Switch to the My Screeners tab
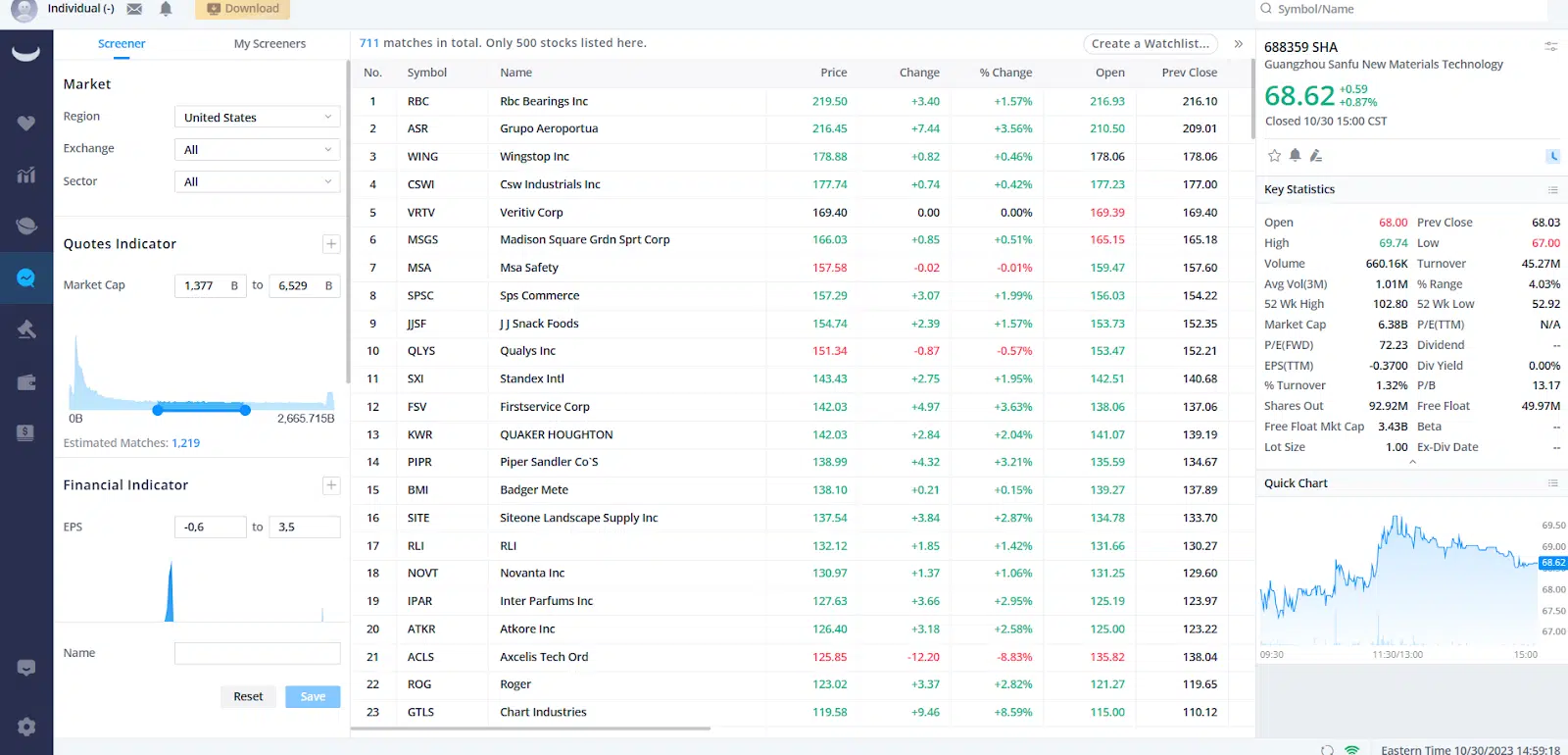This screenshot has height=755, width=1568. 269,44
